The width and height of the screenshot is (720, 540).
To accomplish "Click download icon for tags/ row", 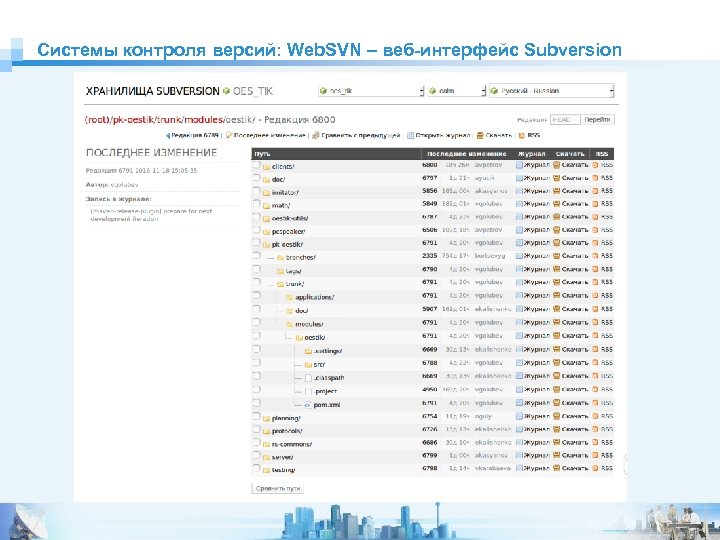I will click(557, 269).
